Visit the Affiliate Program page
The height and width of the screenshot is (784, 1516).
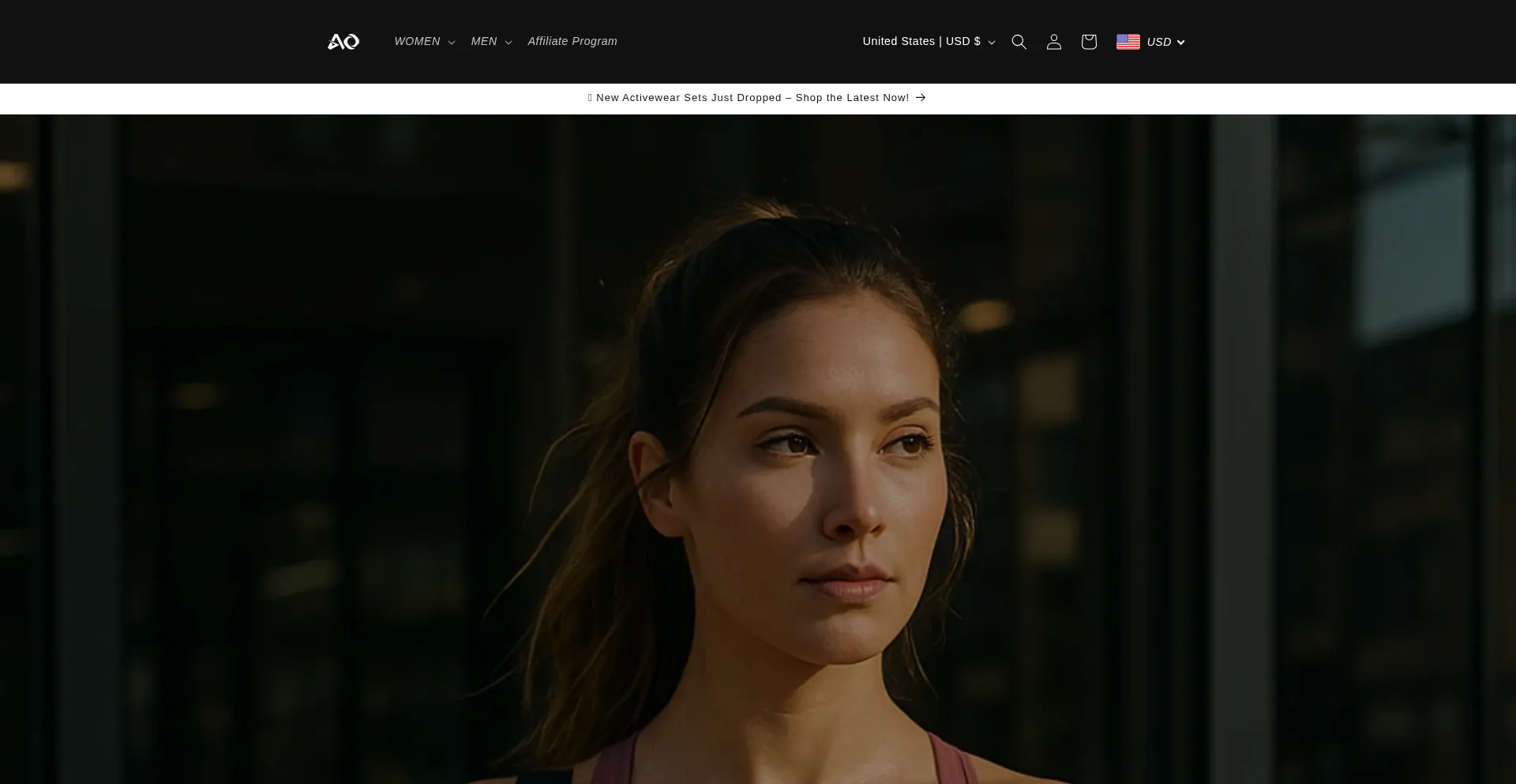tap(572, 42)
